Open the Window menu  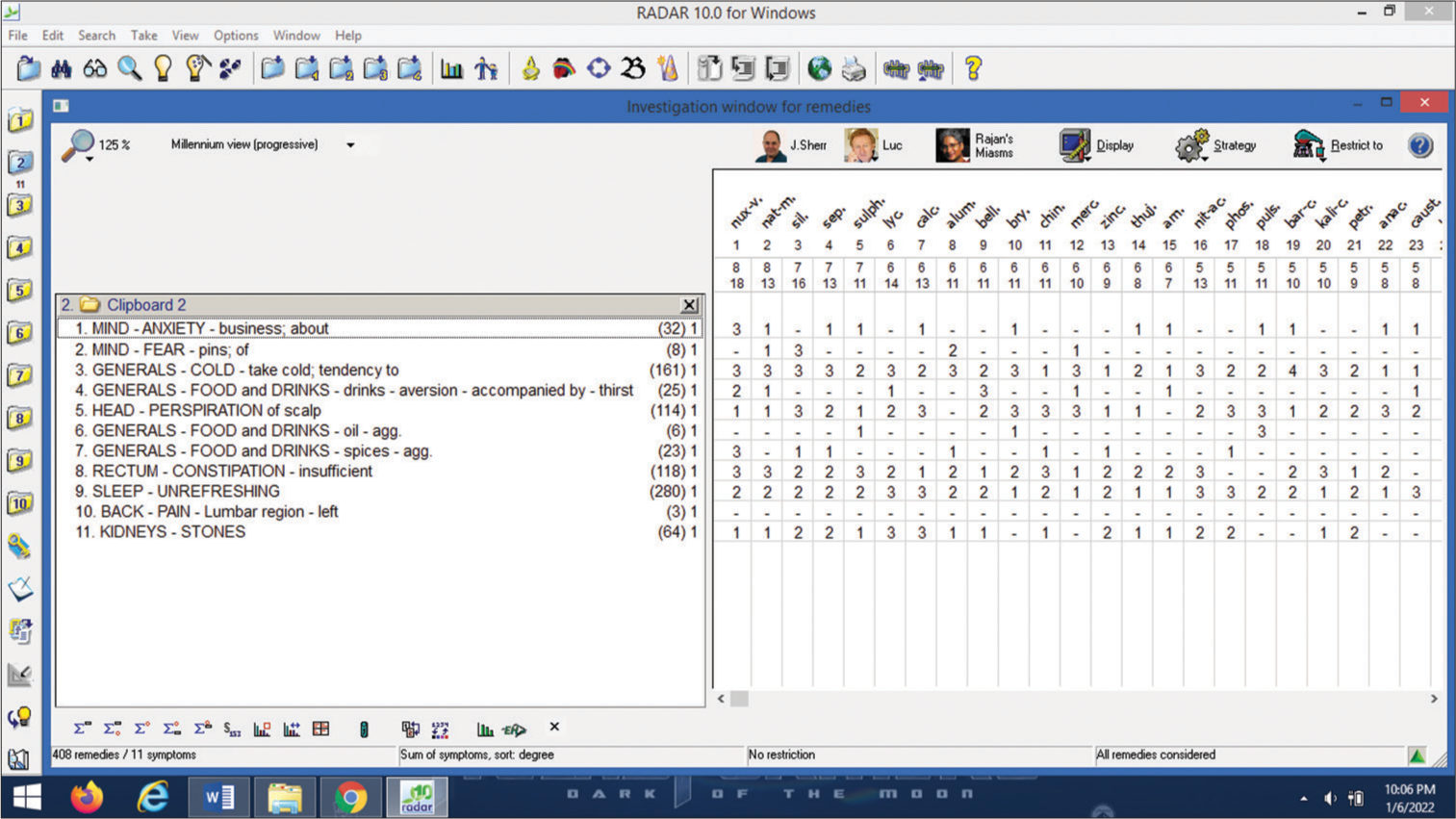click(x=296, y=36)
